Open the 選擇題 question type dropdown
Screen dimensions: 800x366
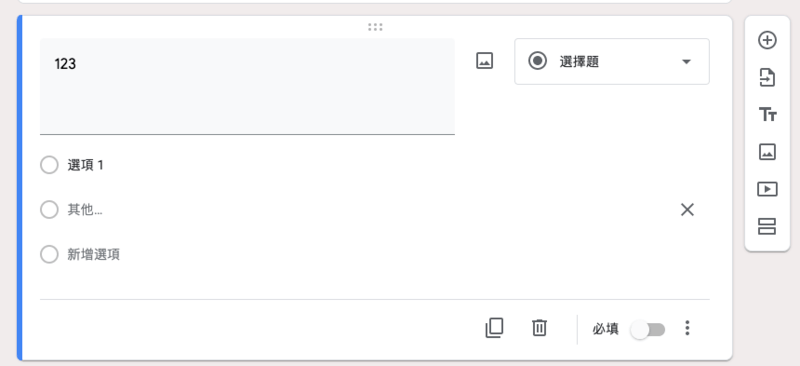coord(612,61)
